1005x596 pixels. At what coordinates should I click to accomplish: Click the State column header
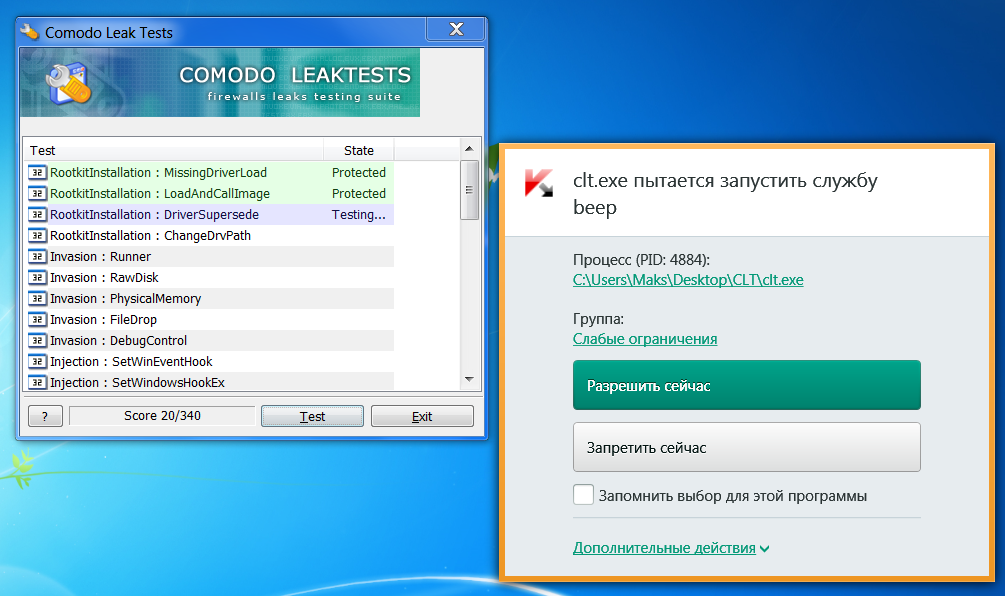(x=358, y=150)
